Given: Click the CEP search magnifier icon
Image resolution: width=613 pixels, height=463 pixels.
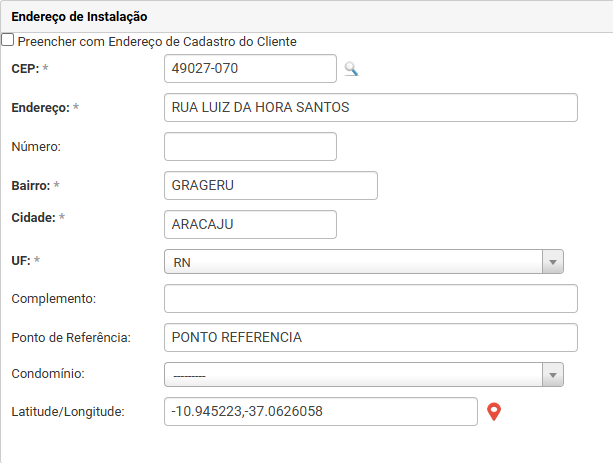Looking at the screenshot, I should [x=351, y=69].
